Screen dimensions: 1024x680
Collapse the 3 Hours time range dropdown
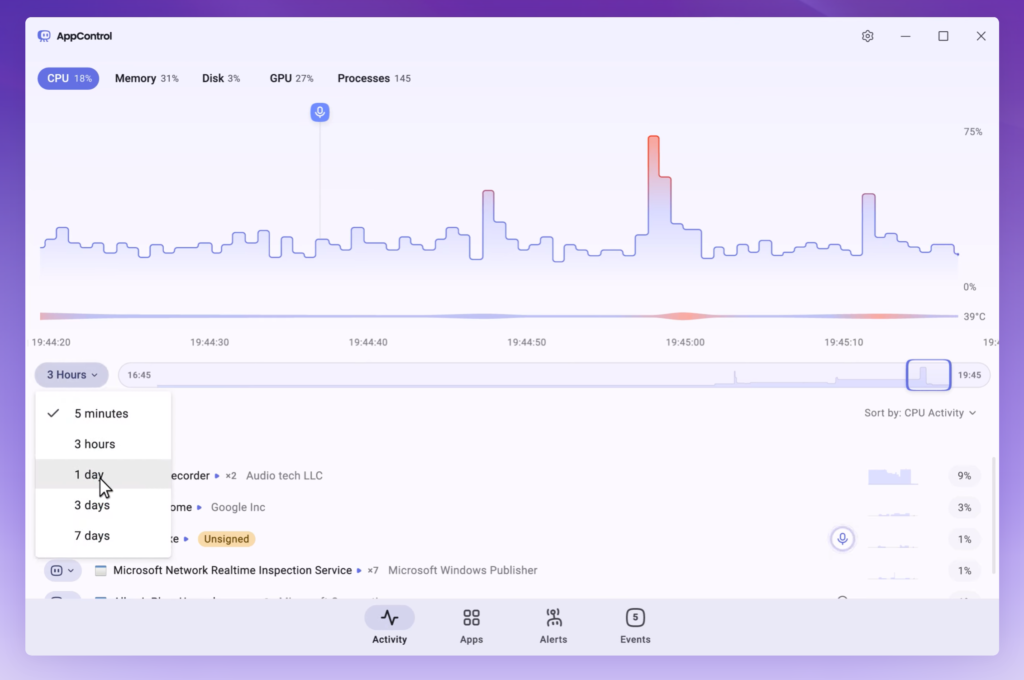(72, 375)
